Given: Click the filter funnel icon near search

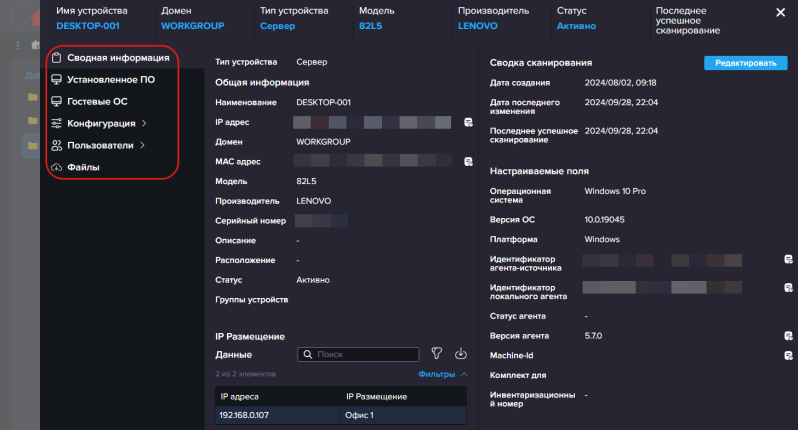Looking at the screenshot, I should click(x=437, y=353).
